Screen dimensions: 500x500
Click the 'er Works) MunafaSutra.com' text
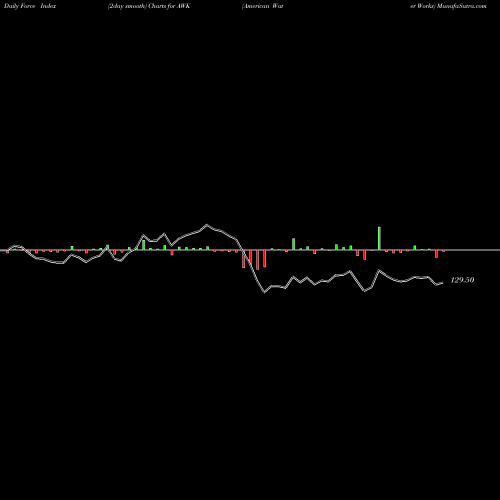pyautogui.click(x=448, y=6)
